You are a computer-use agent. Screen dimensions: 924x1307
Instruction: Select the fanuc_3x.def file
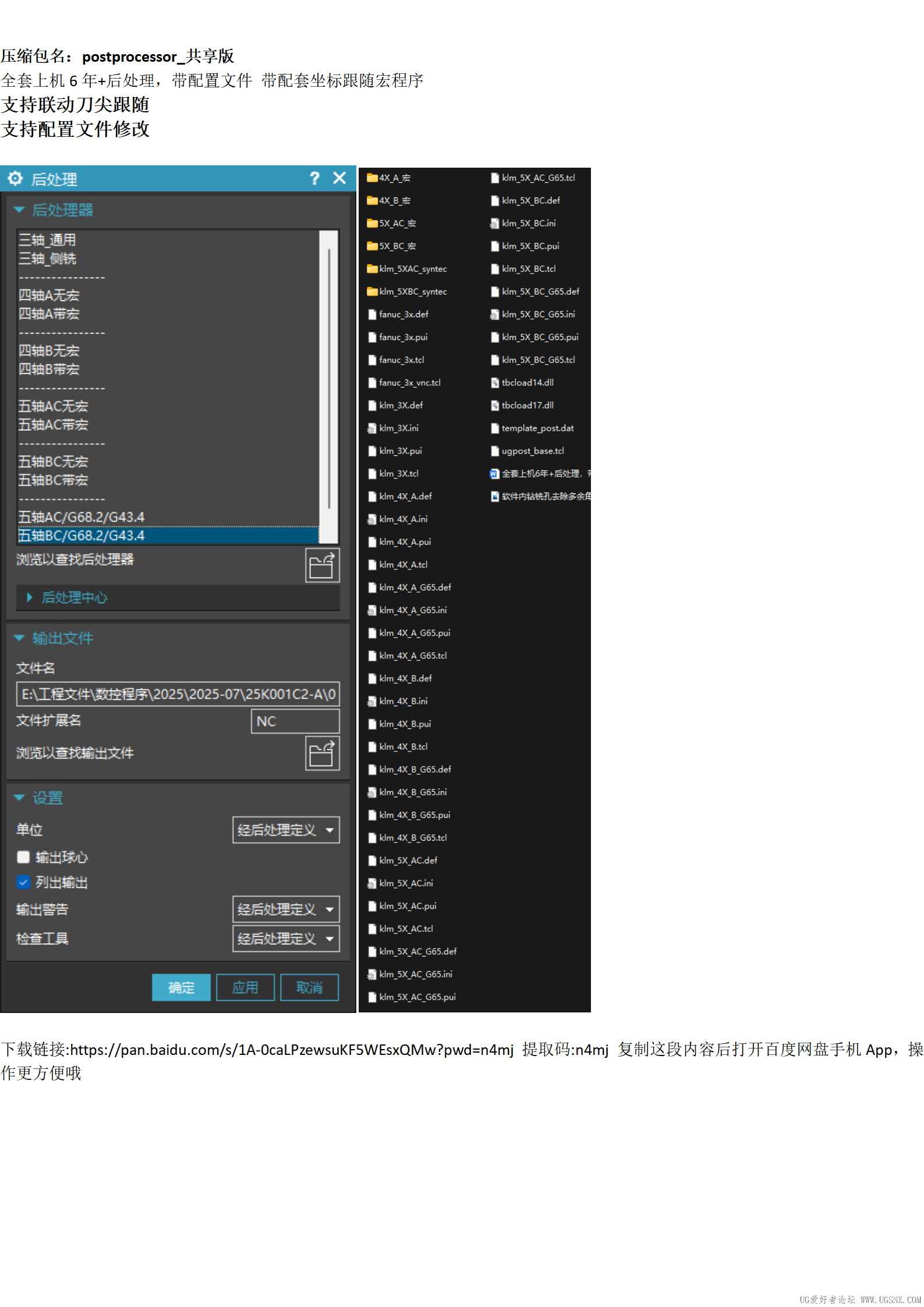tap(398, 314)
